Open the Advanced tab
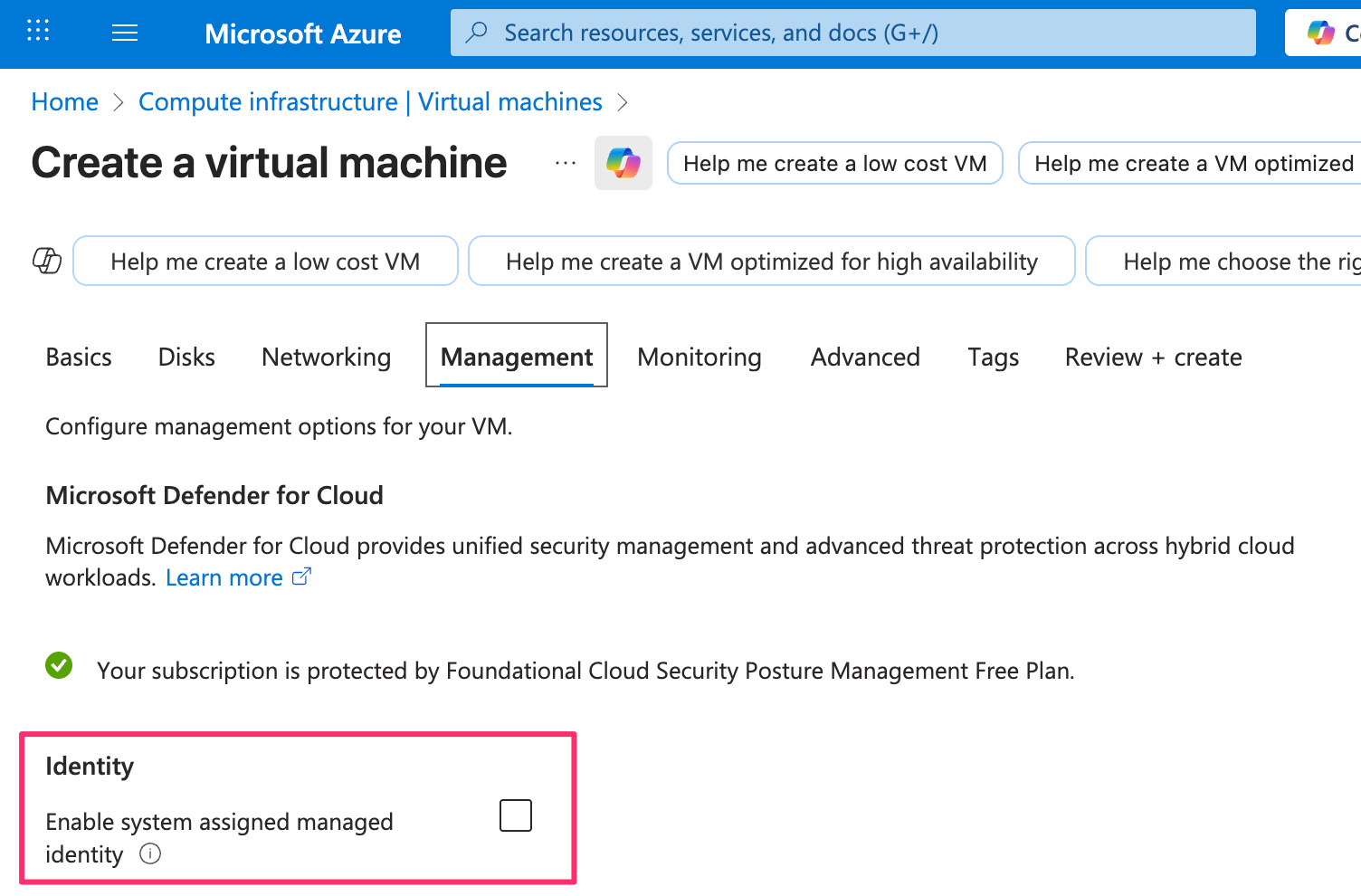This screenshot has width=1361, height=896. click(x=865, y=357)
